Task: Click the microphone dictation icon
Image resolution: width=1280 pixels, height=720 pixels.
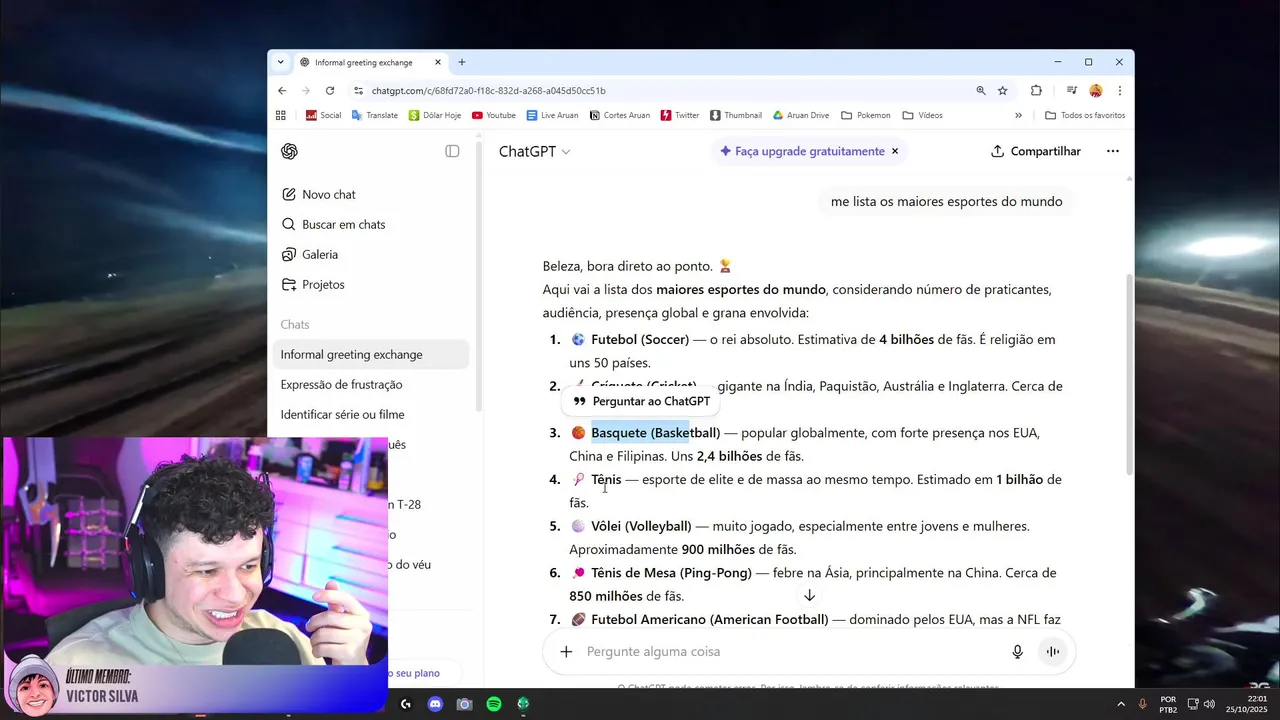Action: 1017,651
